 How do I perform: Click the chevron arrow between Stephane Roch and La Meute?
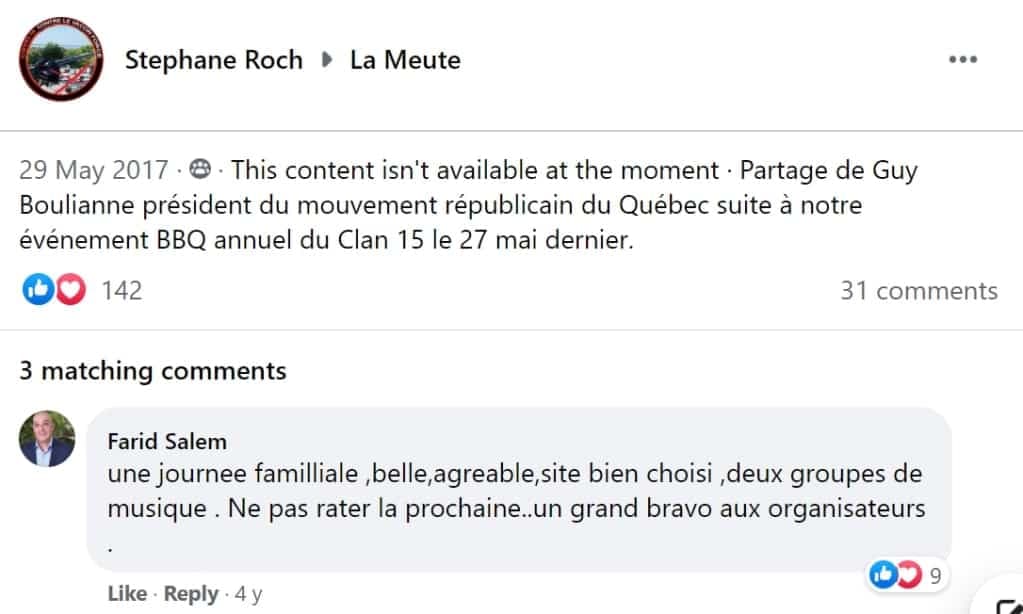point(327,60)
